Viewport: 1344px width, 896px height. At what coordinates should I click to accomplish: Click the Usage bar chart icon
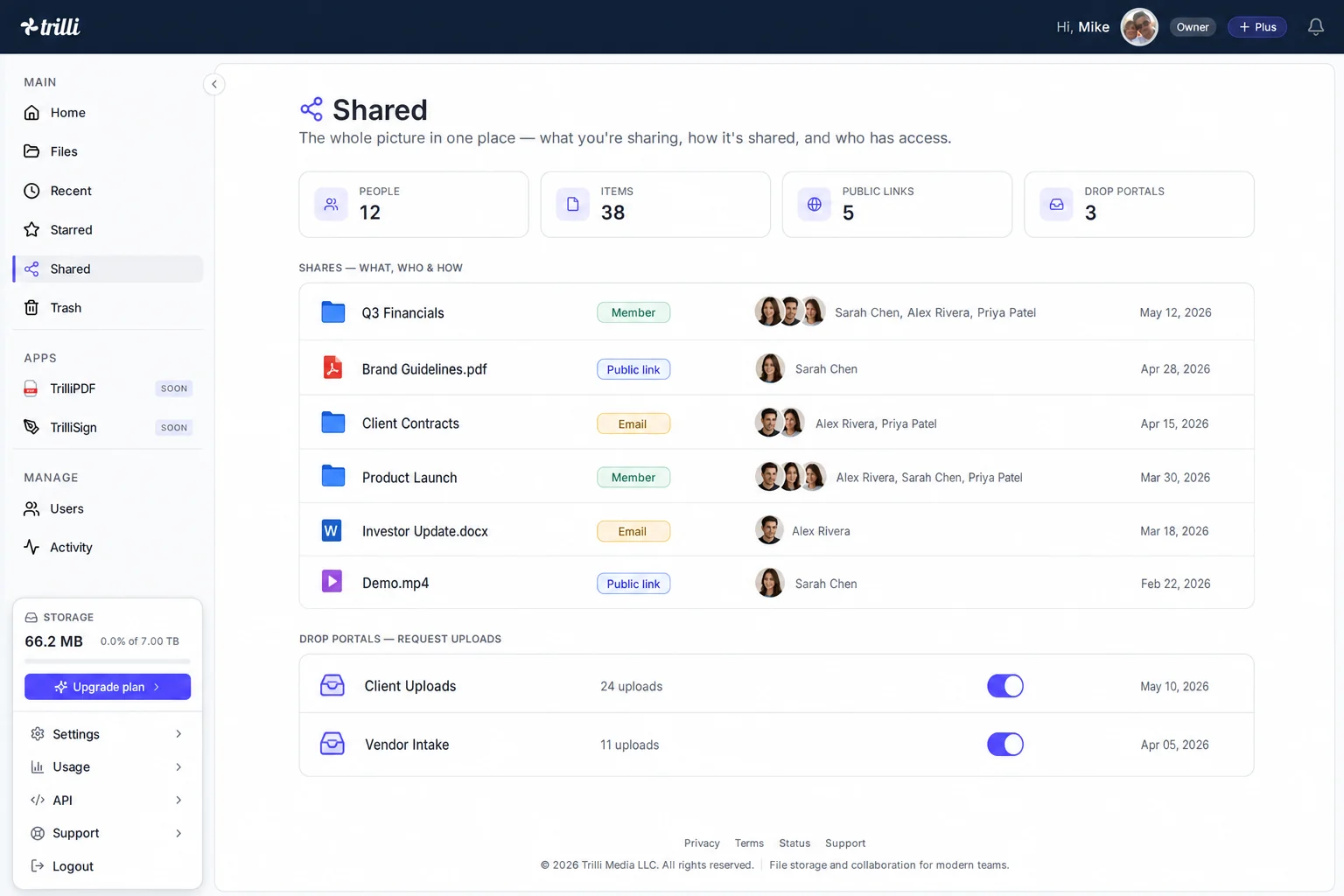[38, 767]
